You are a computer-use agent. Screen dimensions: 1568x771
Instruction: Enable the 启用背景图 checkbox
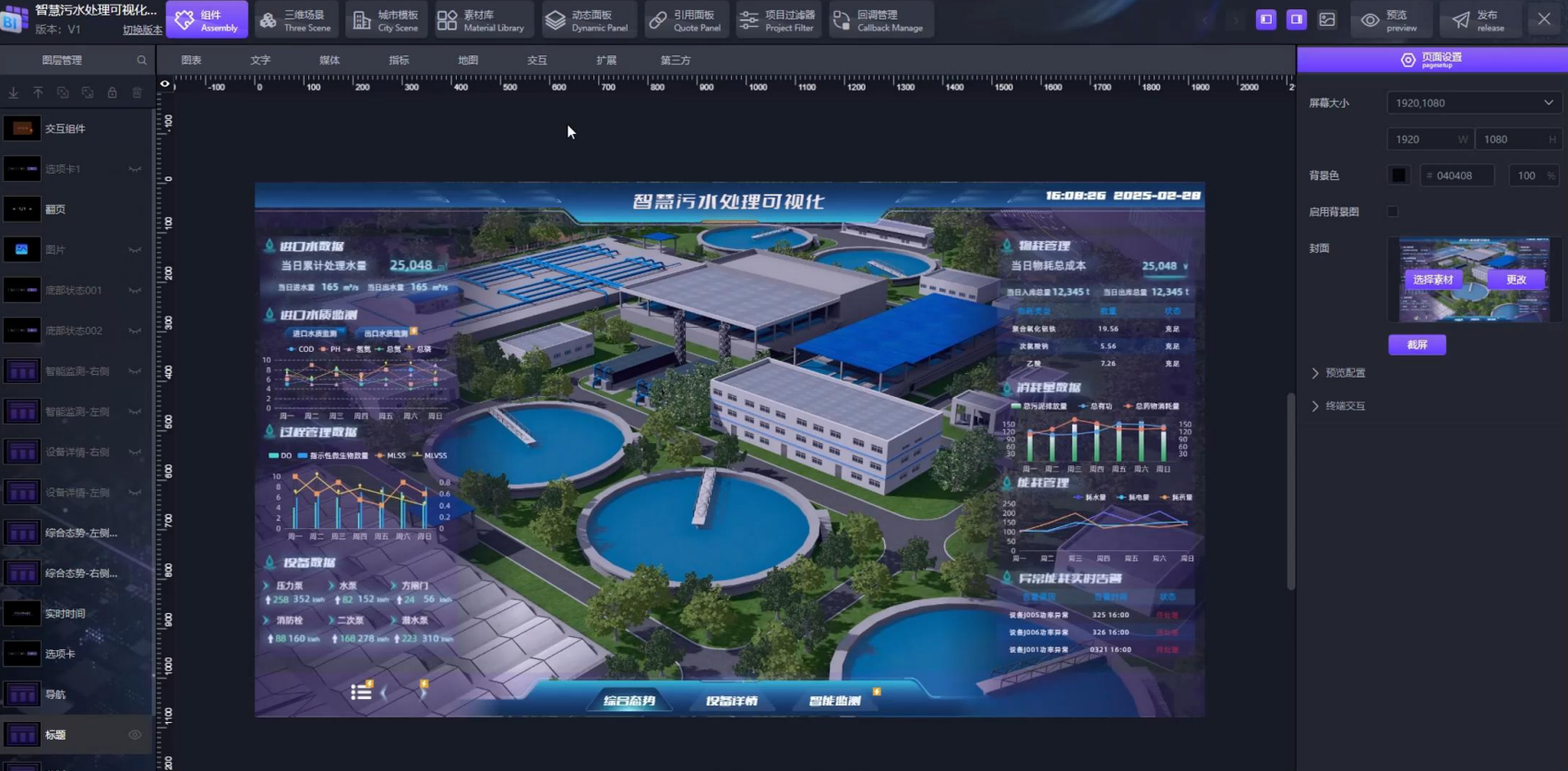click(1393, 211)
